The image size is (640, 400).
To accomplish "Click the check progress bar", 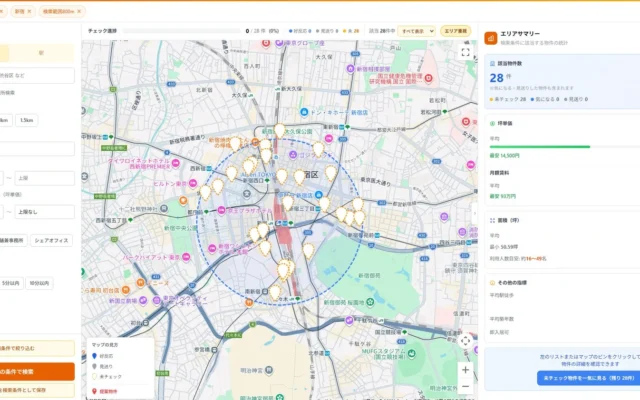I will click(x=182, y=31).
